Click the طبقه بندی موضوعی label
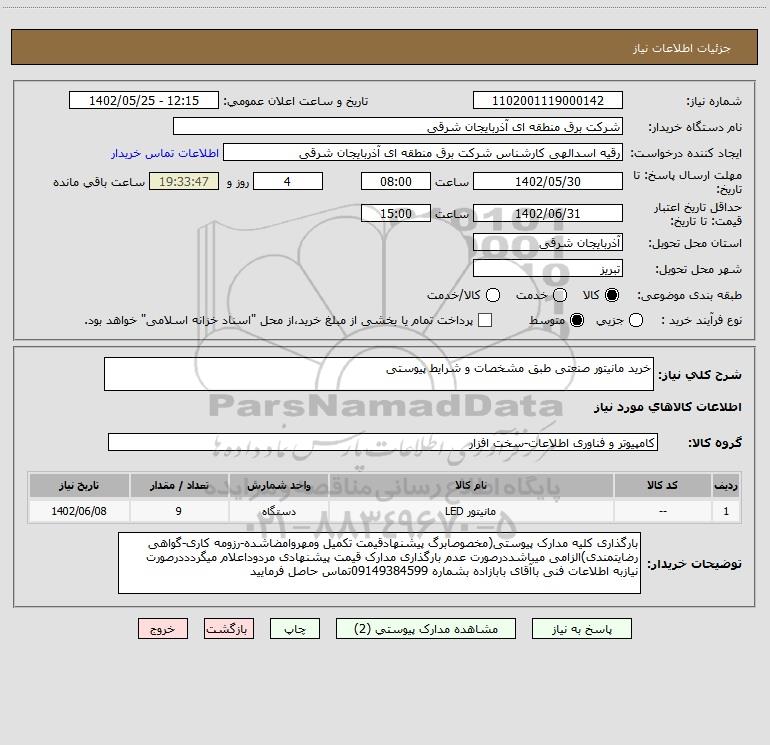Screen dimensions: 770x745 pyautogui.click(x=689, y=295)
